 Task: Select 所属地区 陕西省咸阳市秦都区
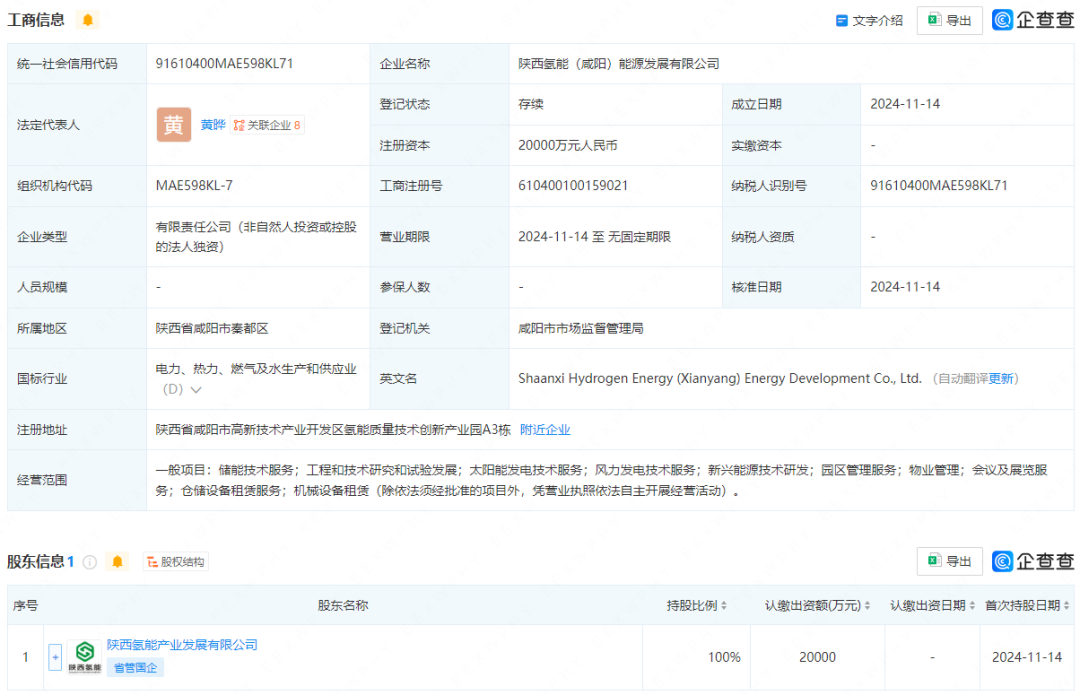212,329
